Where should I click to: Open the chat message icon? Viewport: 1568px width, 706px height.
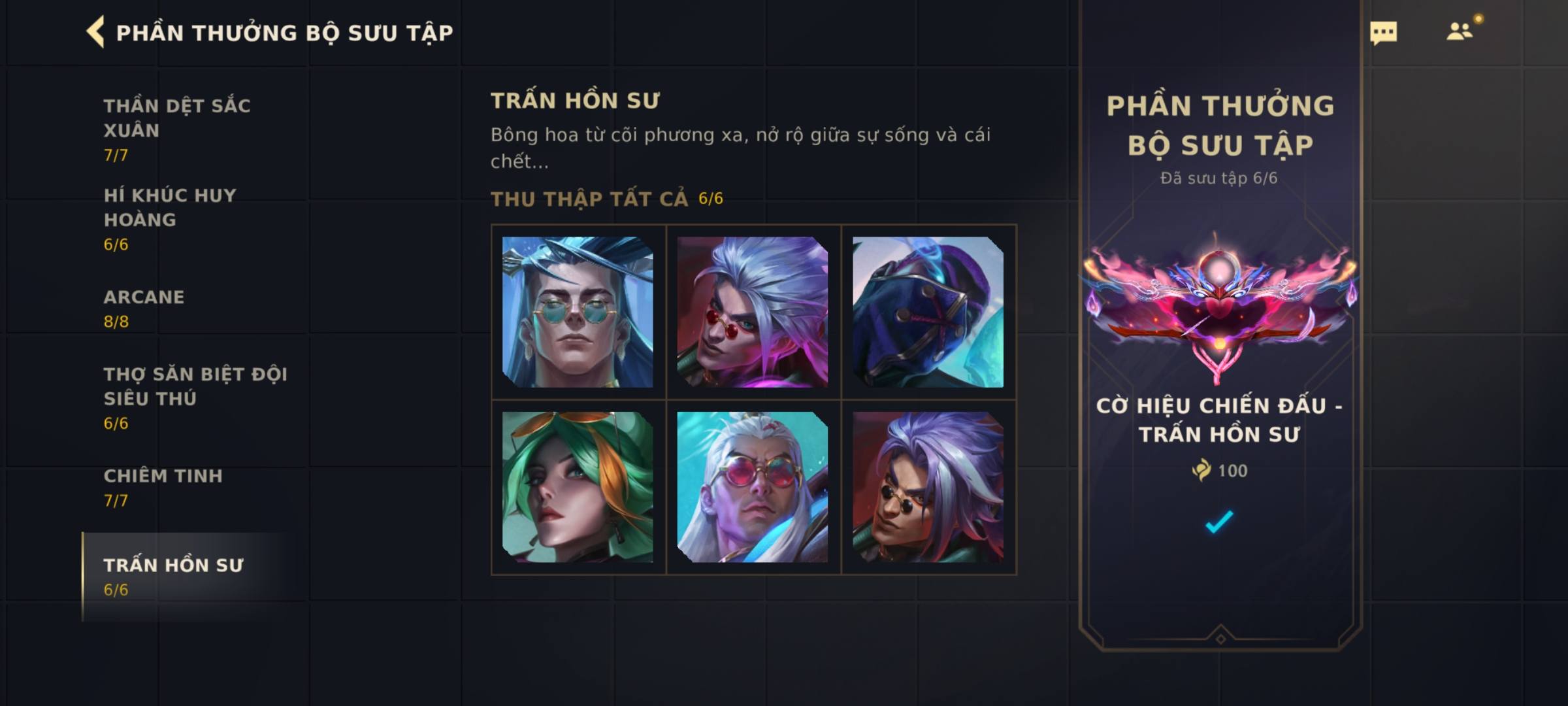click(1383, 33)
